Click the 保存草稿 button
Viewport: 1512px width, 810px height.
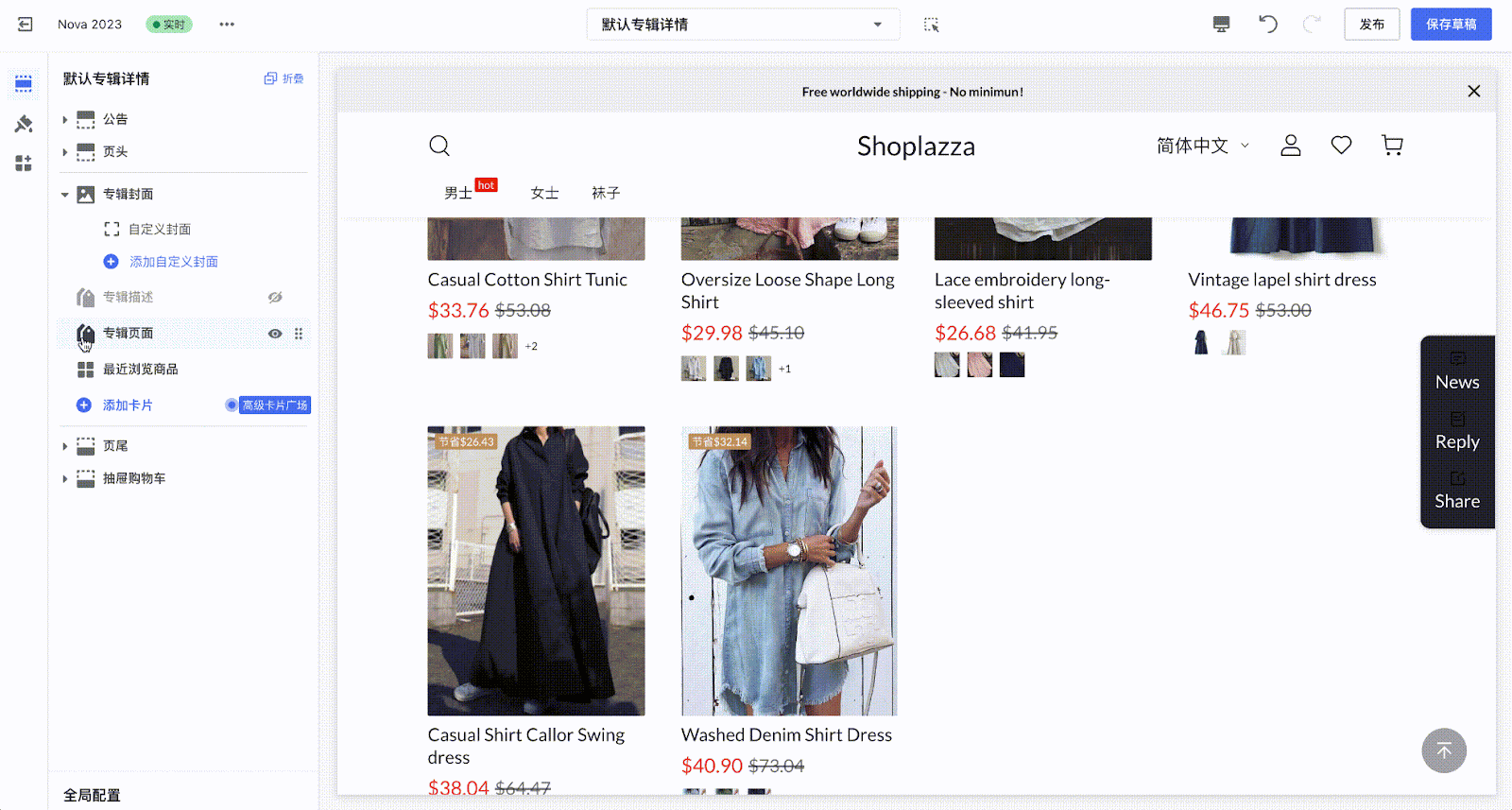pyautogui.click(x=1451, y=25)
